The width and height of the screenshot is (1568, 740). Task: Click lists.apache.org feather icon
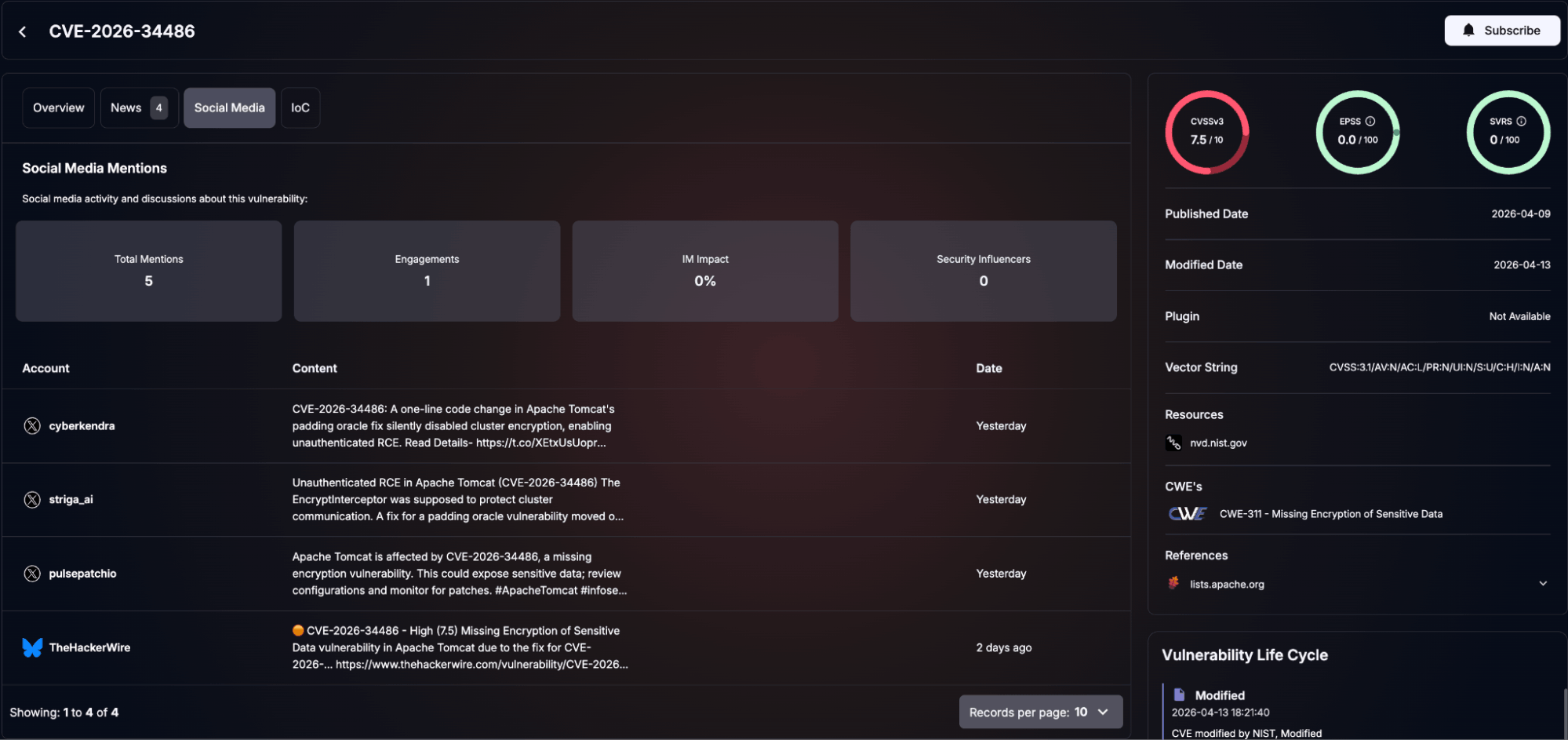(1173, 583)
